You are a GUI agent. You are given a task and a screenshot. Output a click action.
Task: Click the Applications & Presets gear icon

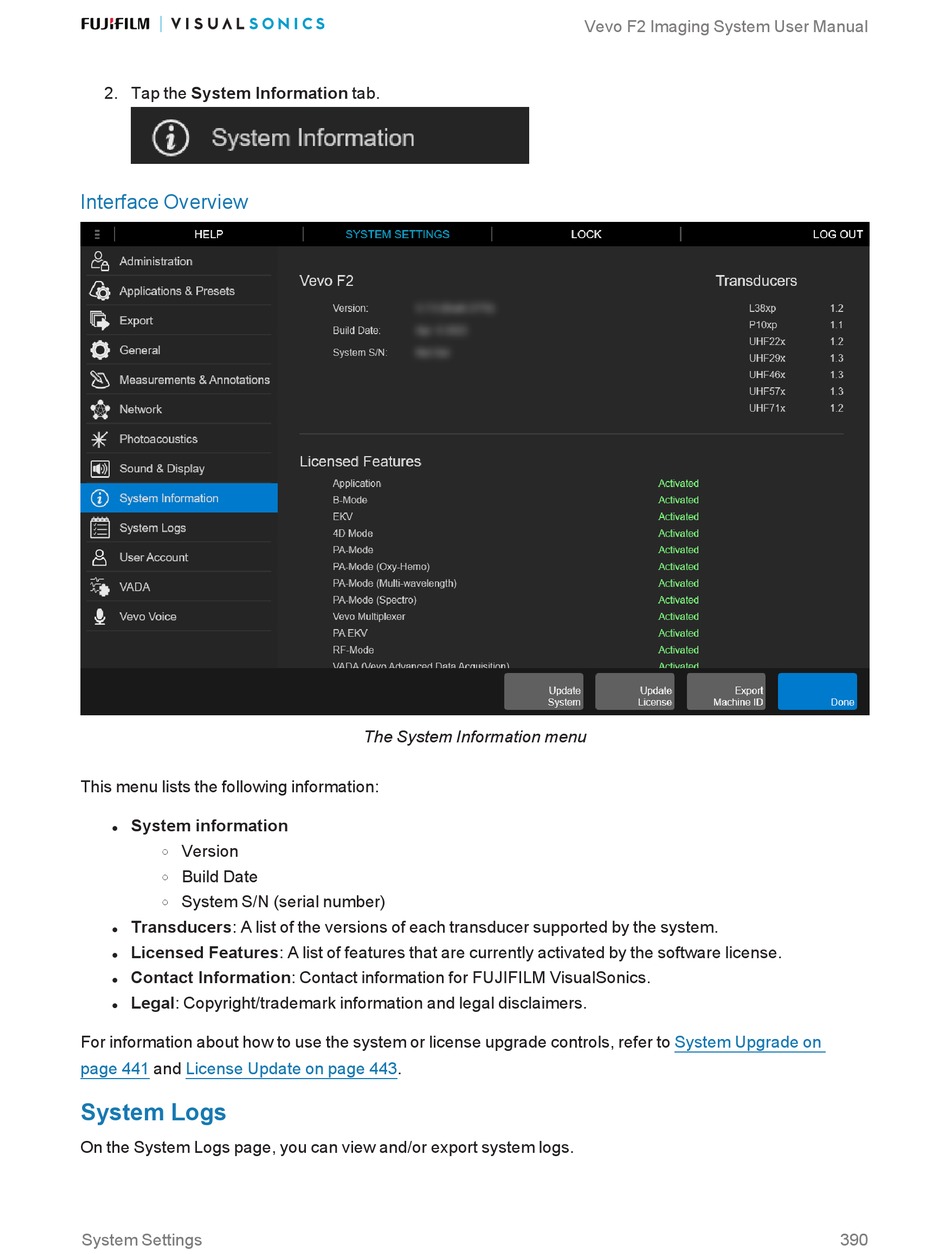(99, 291)
